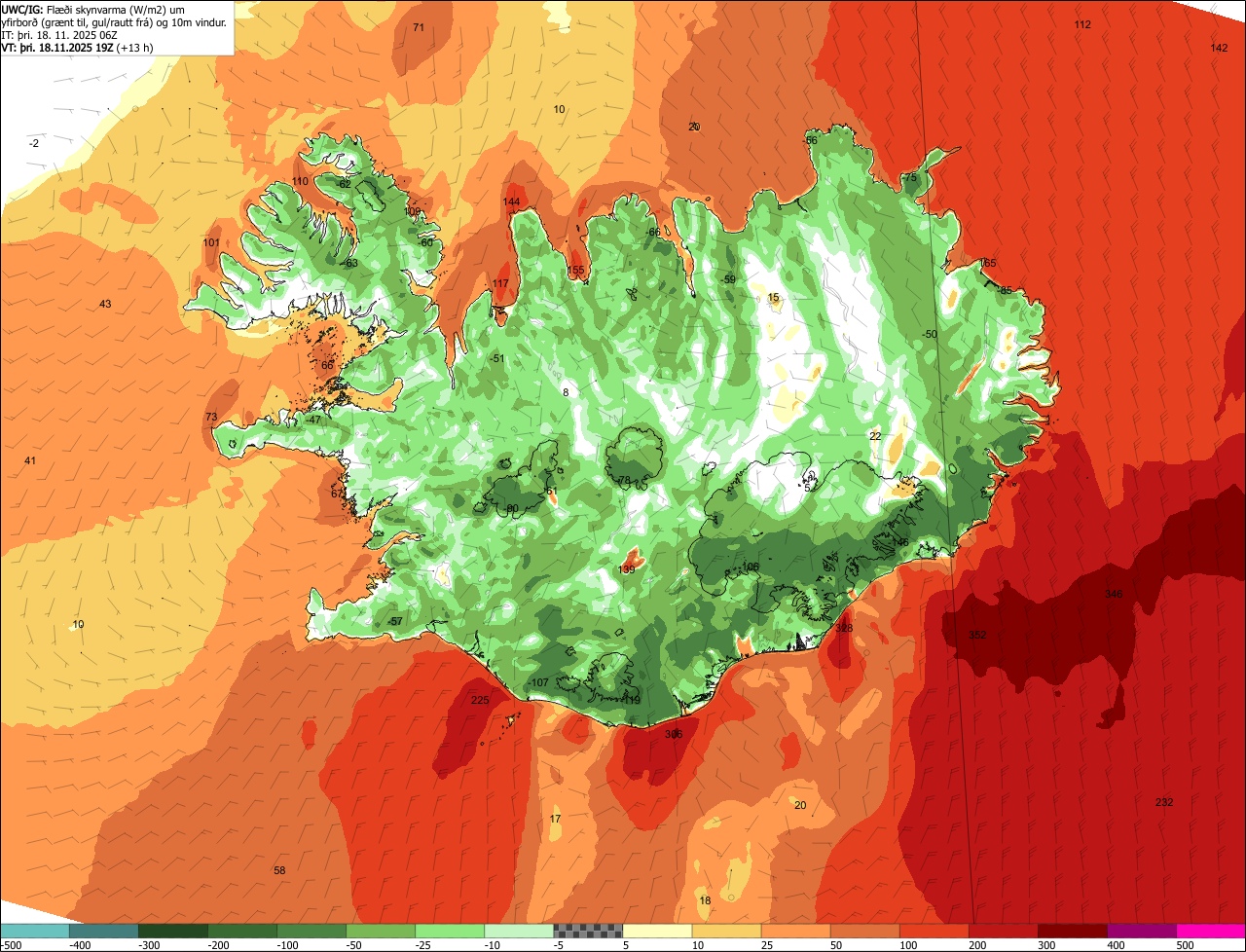Viewport: 1246px width, 952px height.
Task: Click the '400' legend label
Action: click(x=1116, y=945)
